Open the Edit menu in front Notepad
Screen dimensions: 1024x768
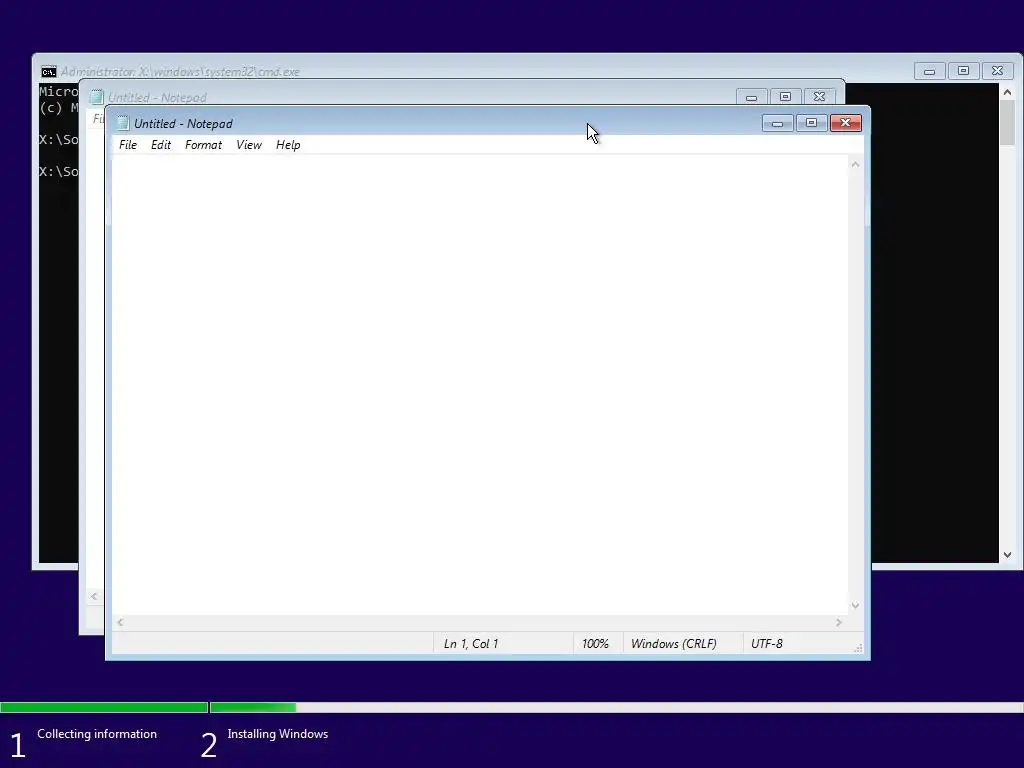[x=161, y=145]
